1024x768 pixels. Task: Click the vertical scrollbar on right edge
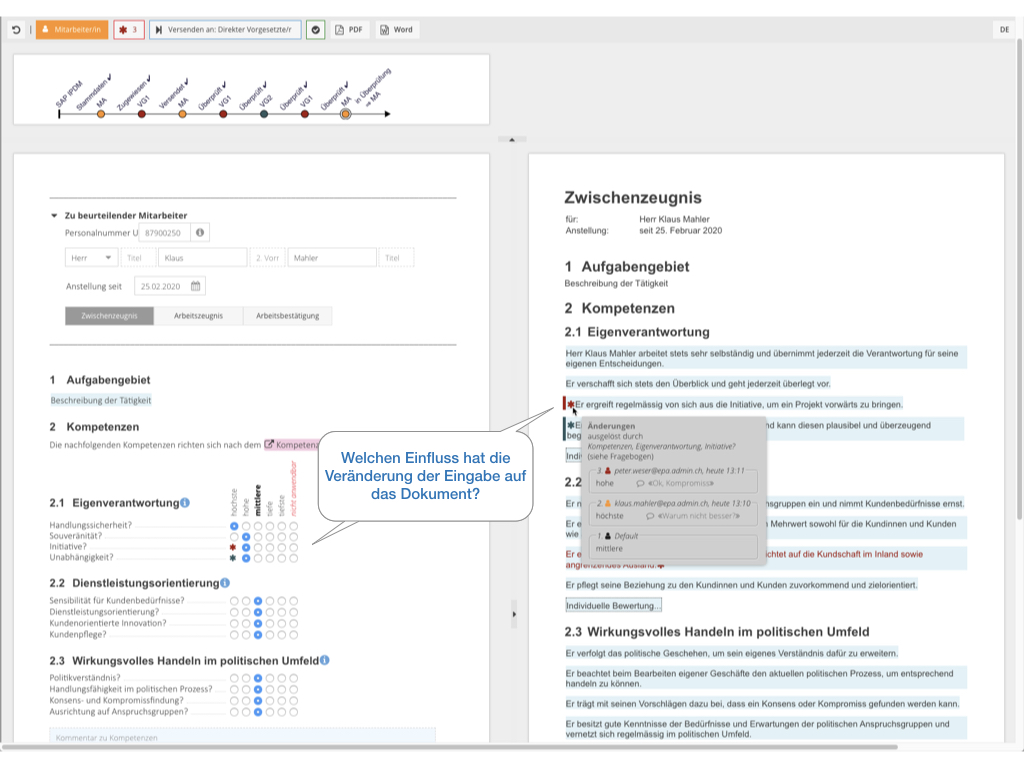1020,280
